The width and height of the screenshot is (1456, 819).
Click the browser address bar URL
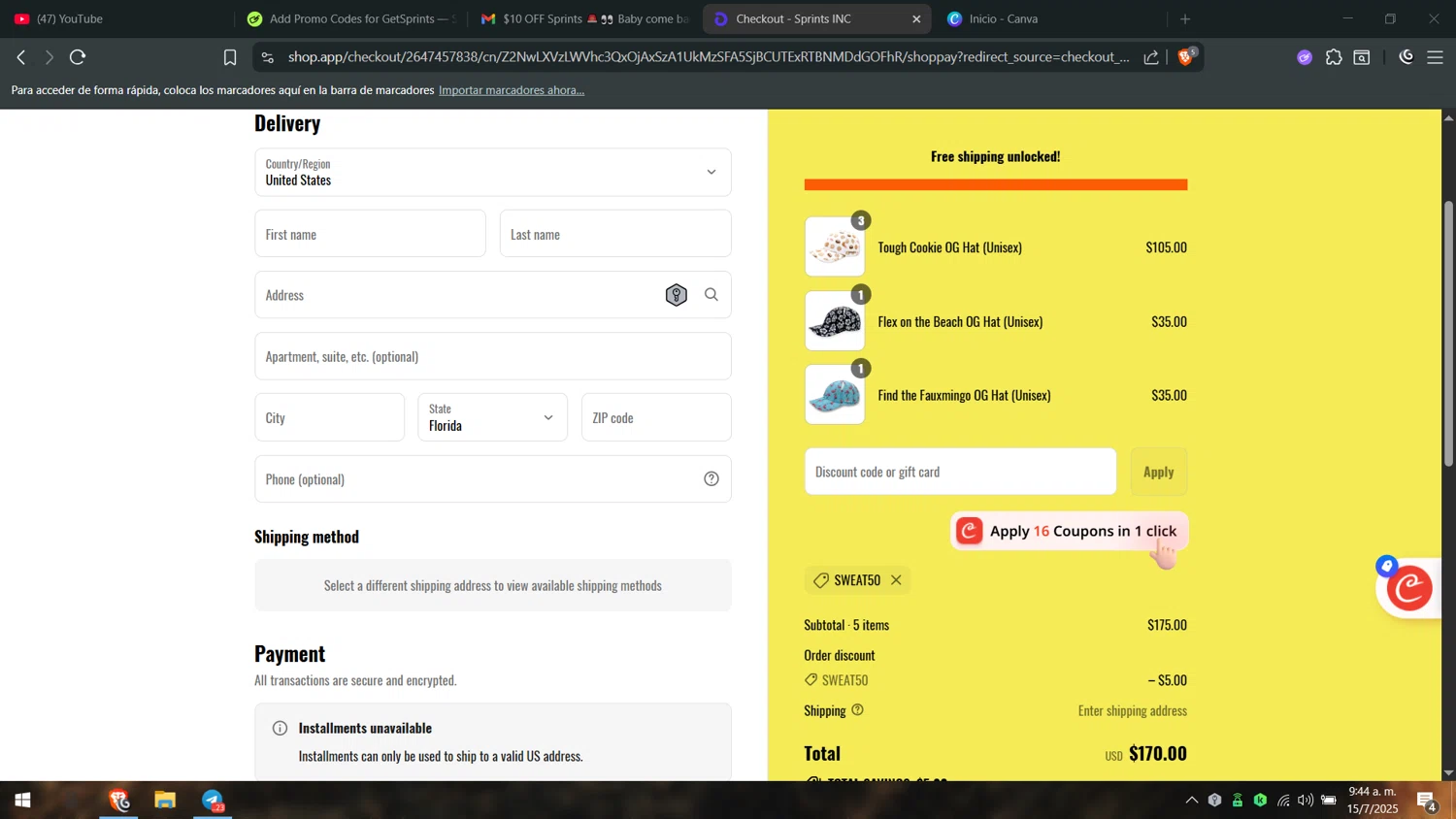click(x=709, y=57)
